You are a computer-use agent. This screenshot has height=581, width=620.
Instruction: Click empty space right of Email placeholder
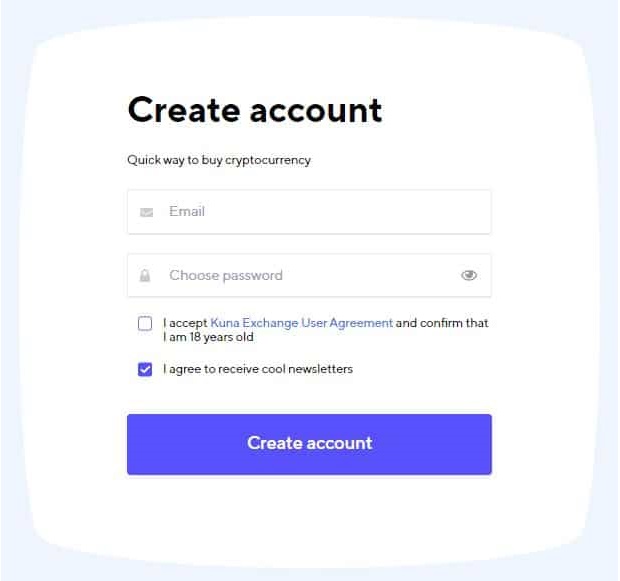380,212
